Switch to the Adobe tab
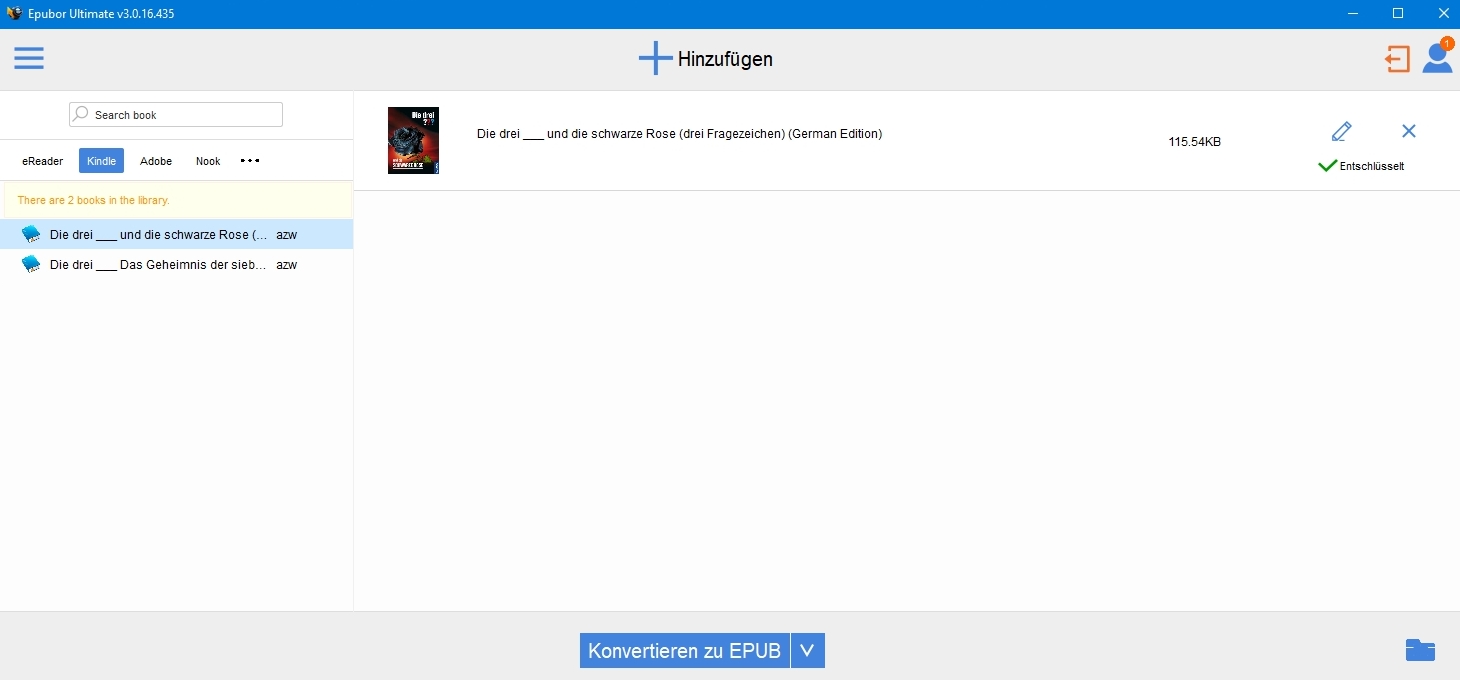The width and height of the screenshot is (1460, 680). (x=156, y=161)
